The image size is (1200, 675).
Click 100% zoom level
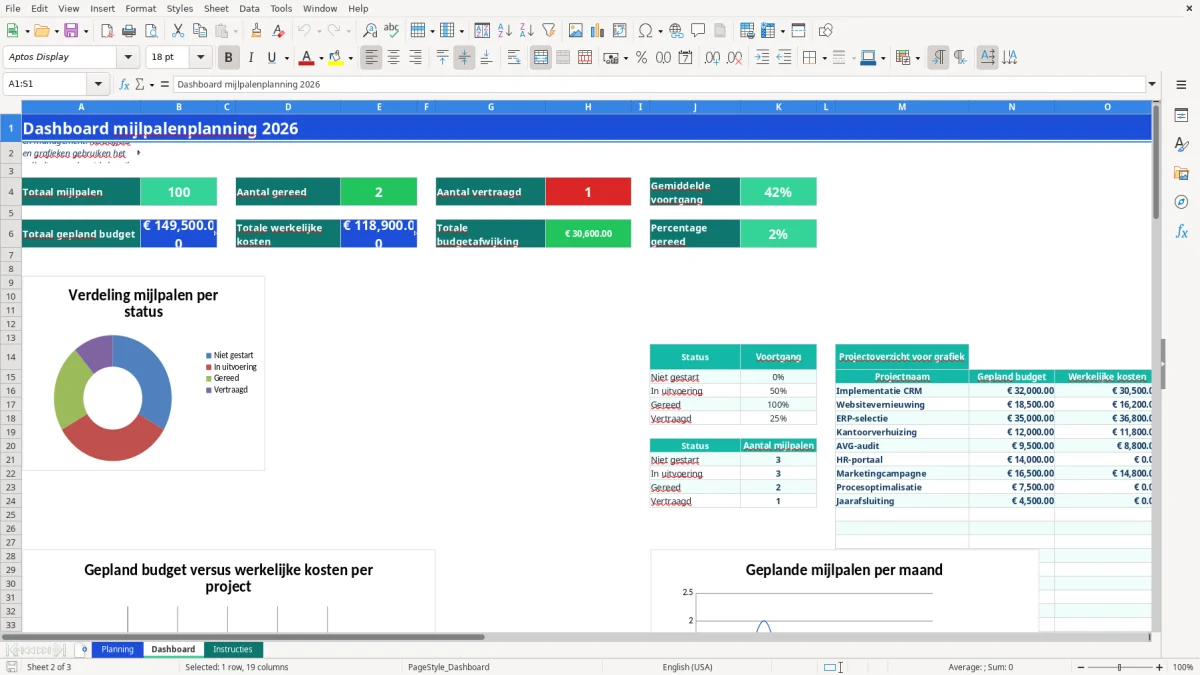pos(1183,667)
